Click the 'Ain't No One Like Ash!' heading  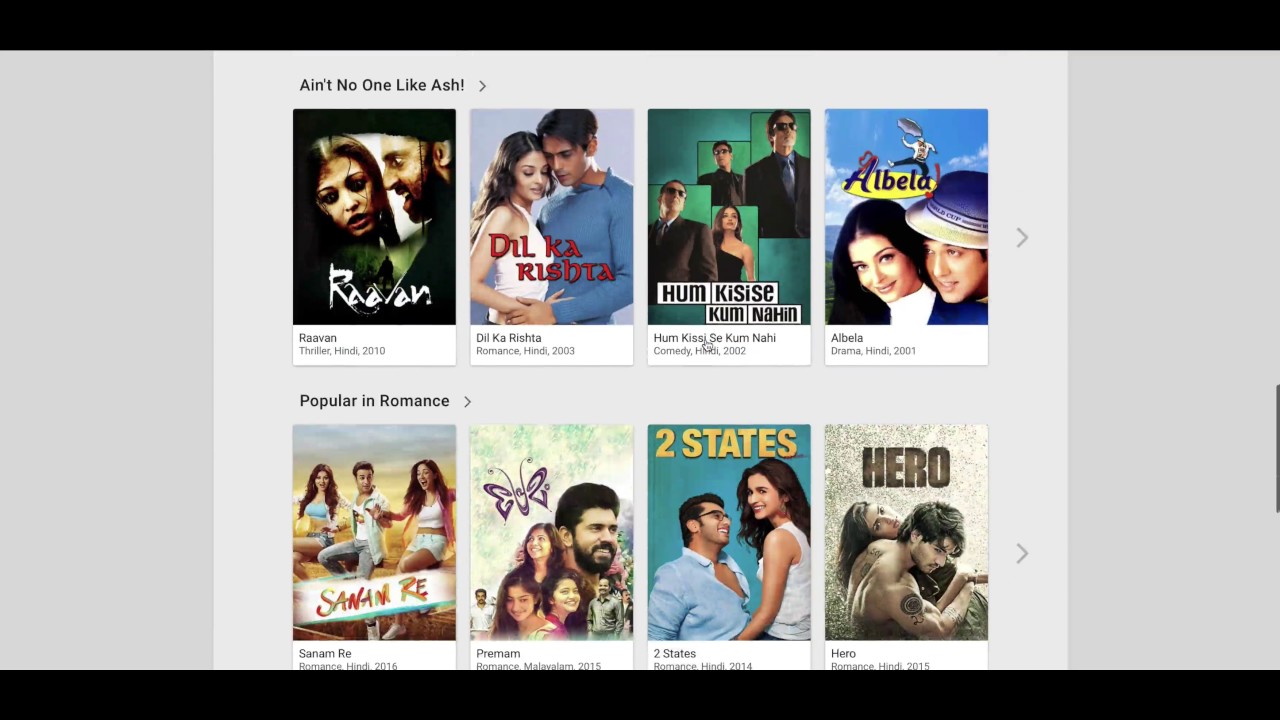click(x=382, y=86)
